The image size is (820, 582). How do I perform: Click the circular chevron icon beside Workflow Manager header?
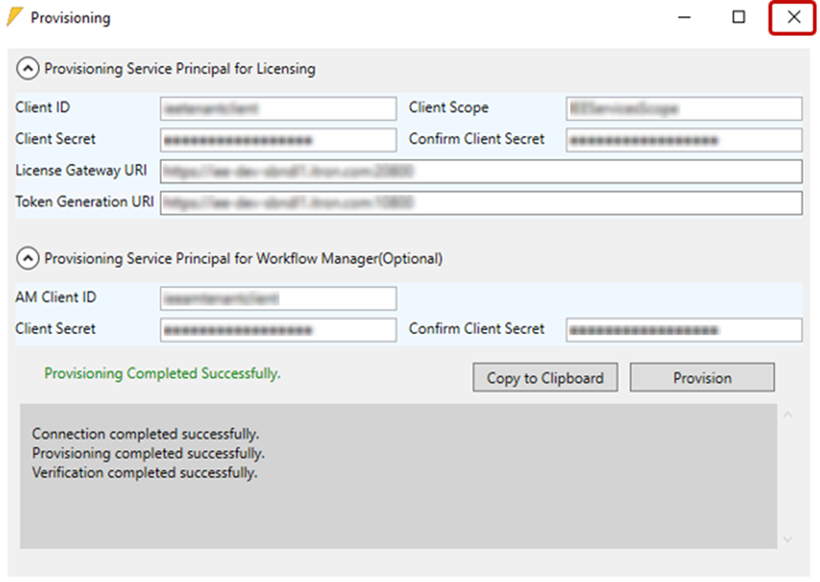tap(27, 258)
